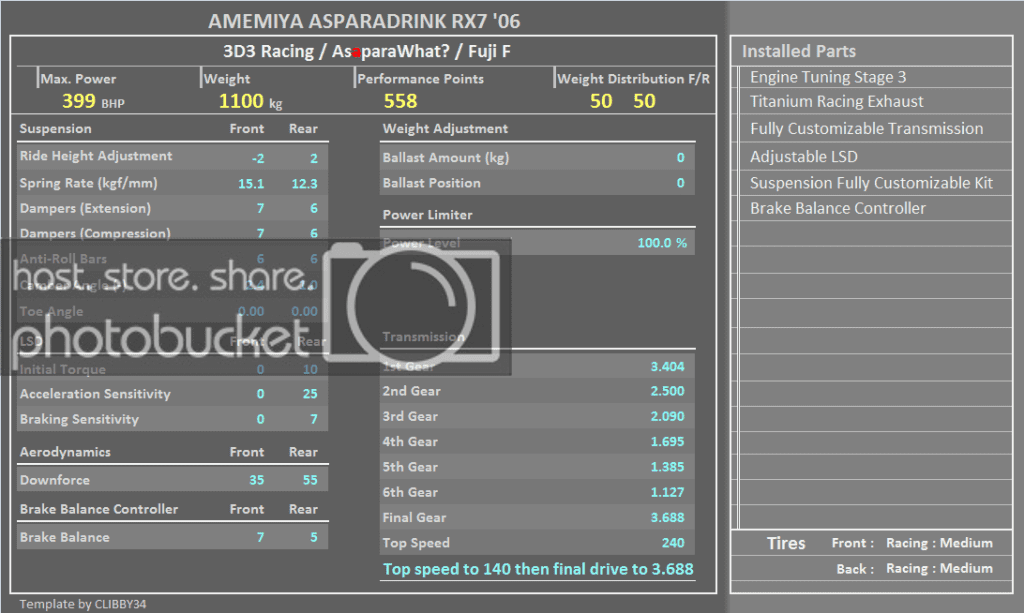Image resolution: width=1024 pixels, height=613 pixels.
Task: Select the subtitle 3D3 Racing / AsparaWhat? / Fuji F
Action: [366, 51]
